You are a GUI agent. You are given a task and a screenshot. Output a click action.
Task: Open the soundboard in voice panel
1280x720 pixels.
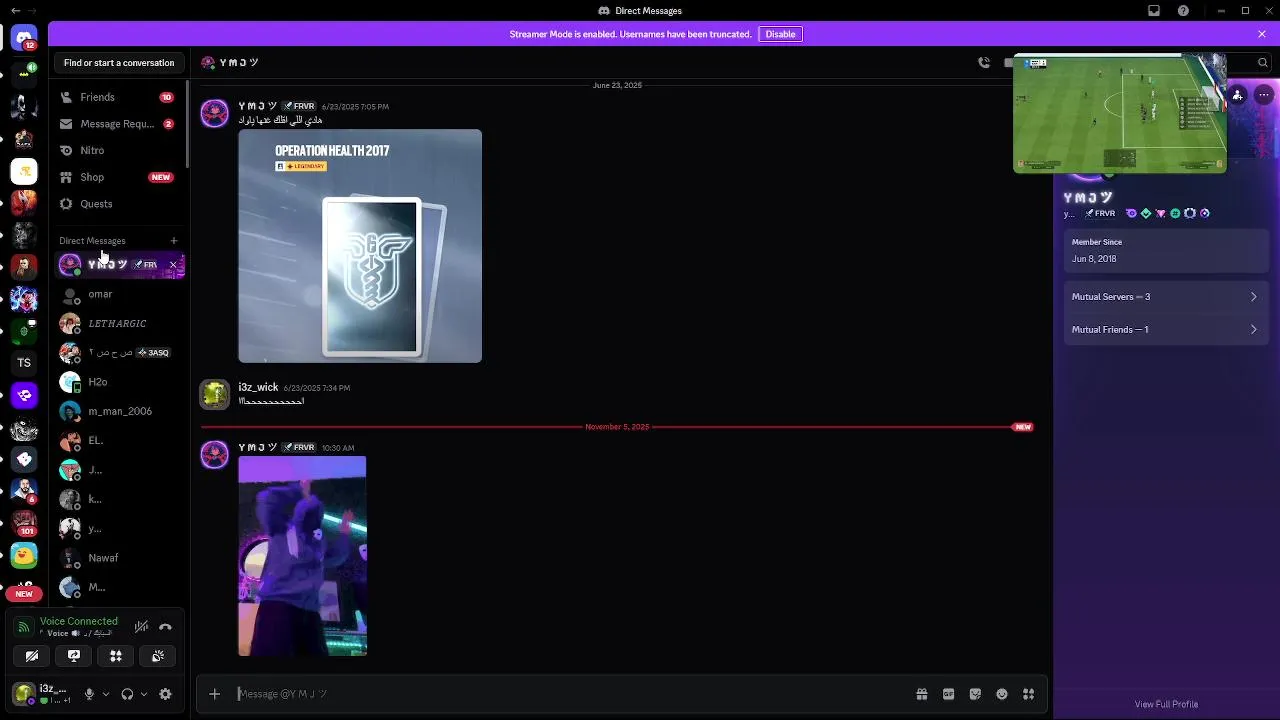click(158, 656)
